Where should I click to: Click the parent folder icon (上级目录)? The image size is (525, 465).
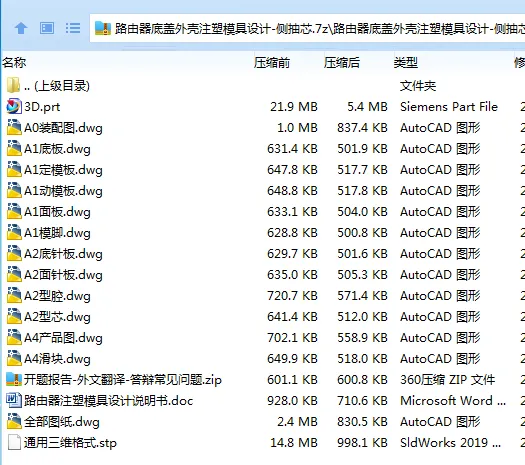pos(14,86)
